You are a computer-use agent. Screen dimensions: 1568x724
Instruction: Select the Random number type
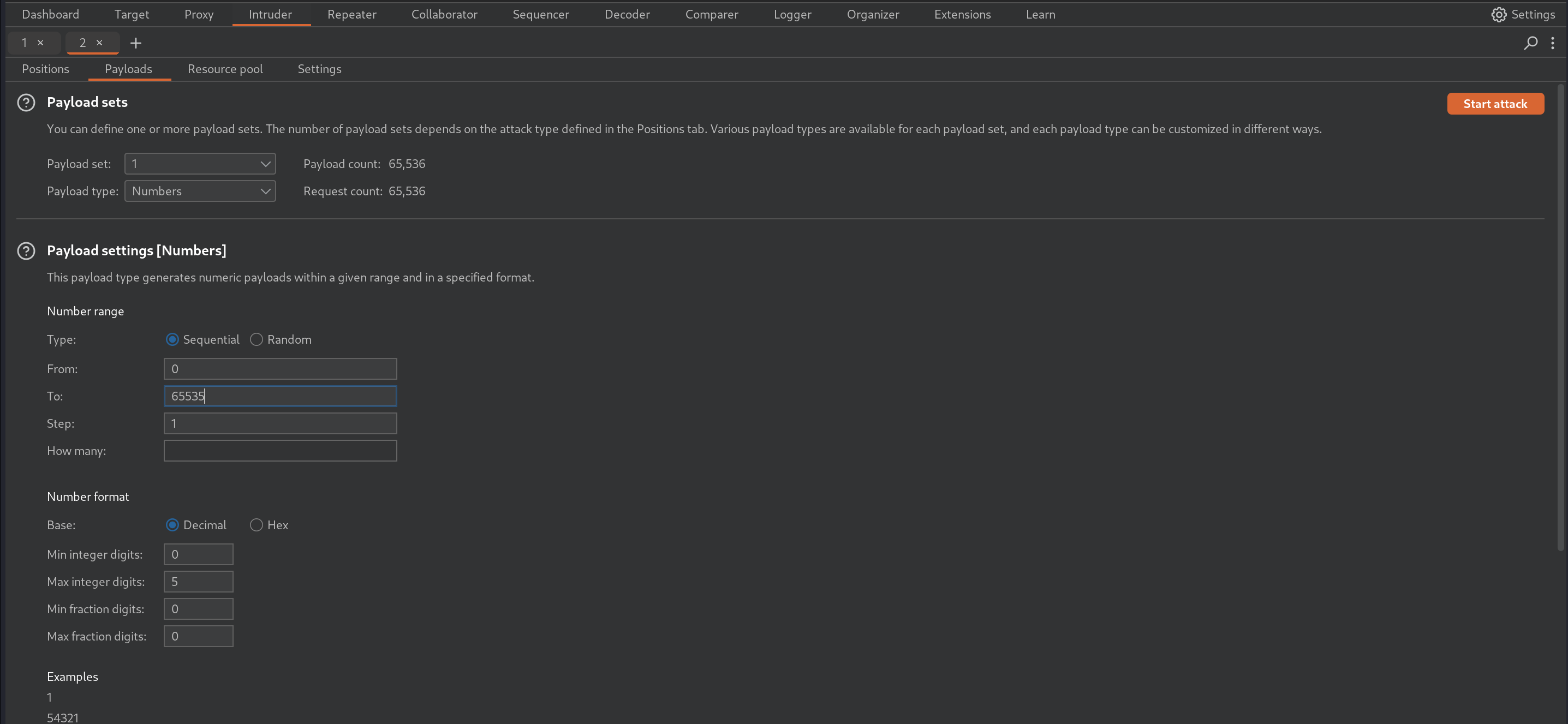click(257, 339)
